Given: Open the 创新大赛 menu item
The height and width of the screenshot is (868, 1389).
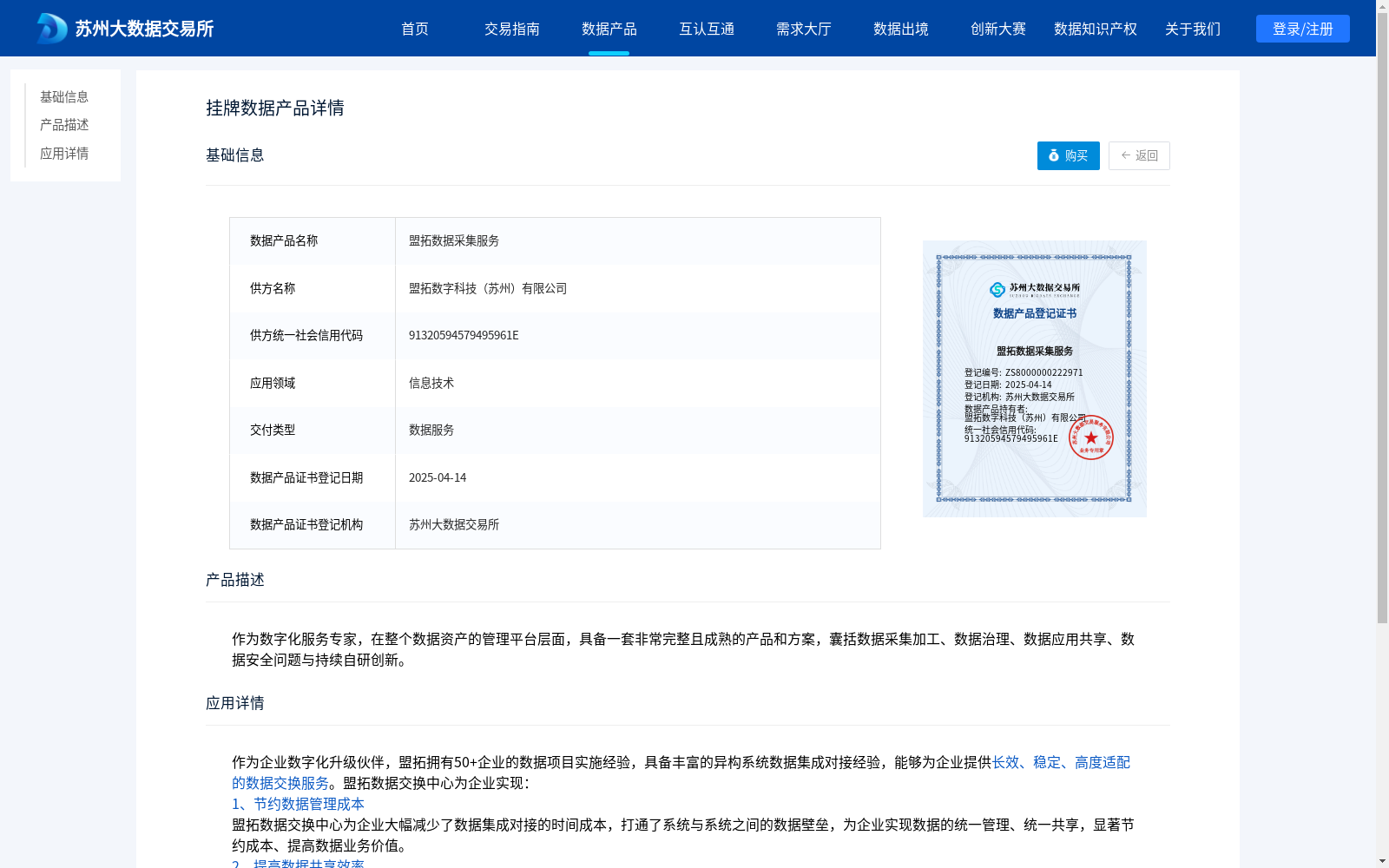Looking at the screenshot, I should (998, 29).
